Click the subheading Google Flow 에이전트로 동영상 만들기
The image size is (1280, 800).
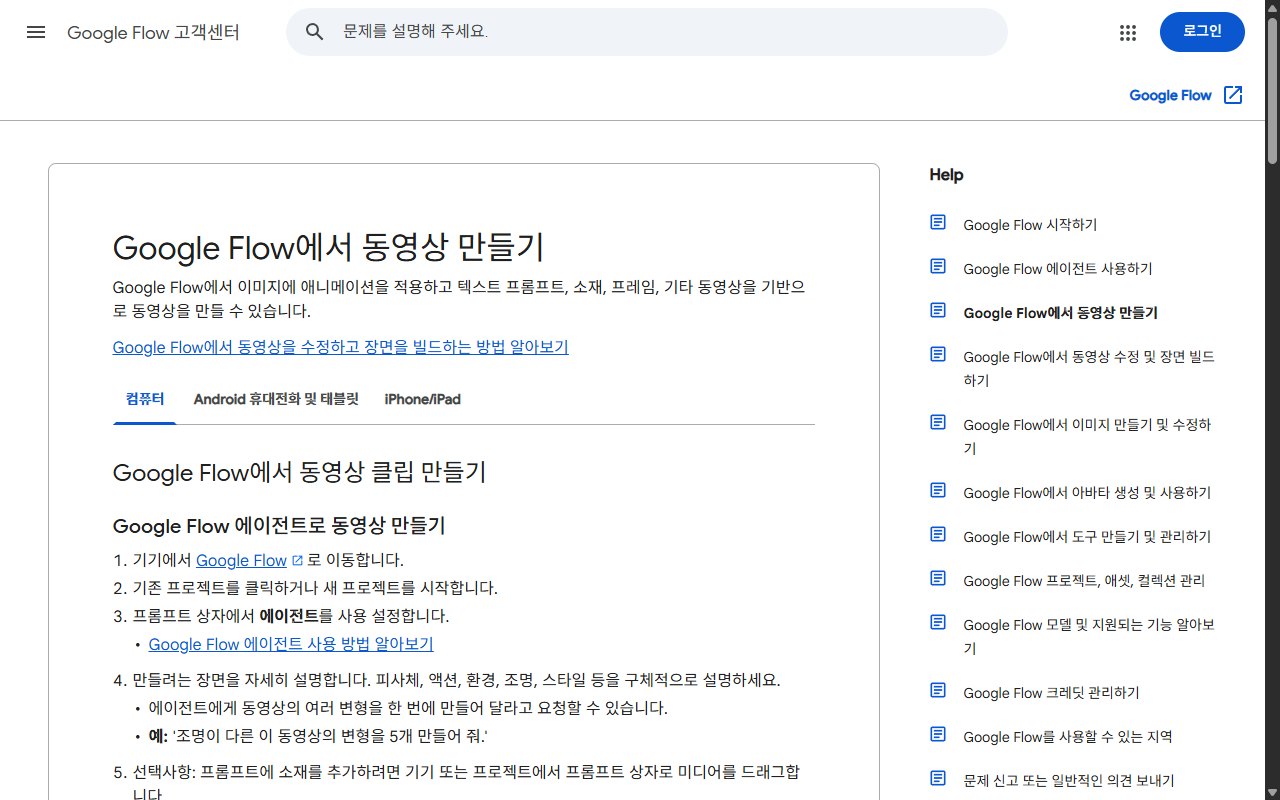tap(279, 526)
